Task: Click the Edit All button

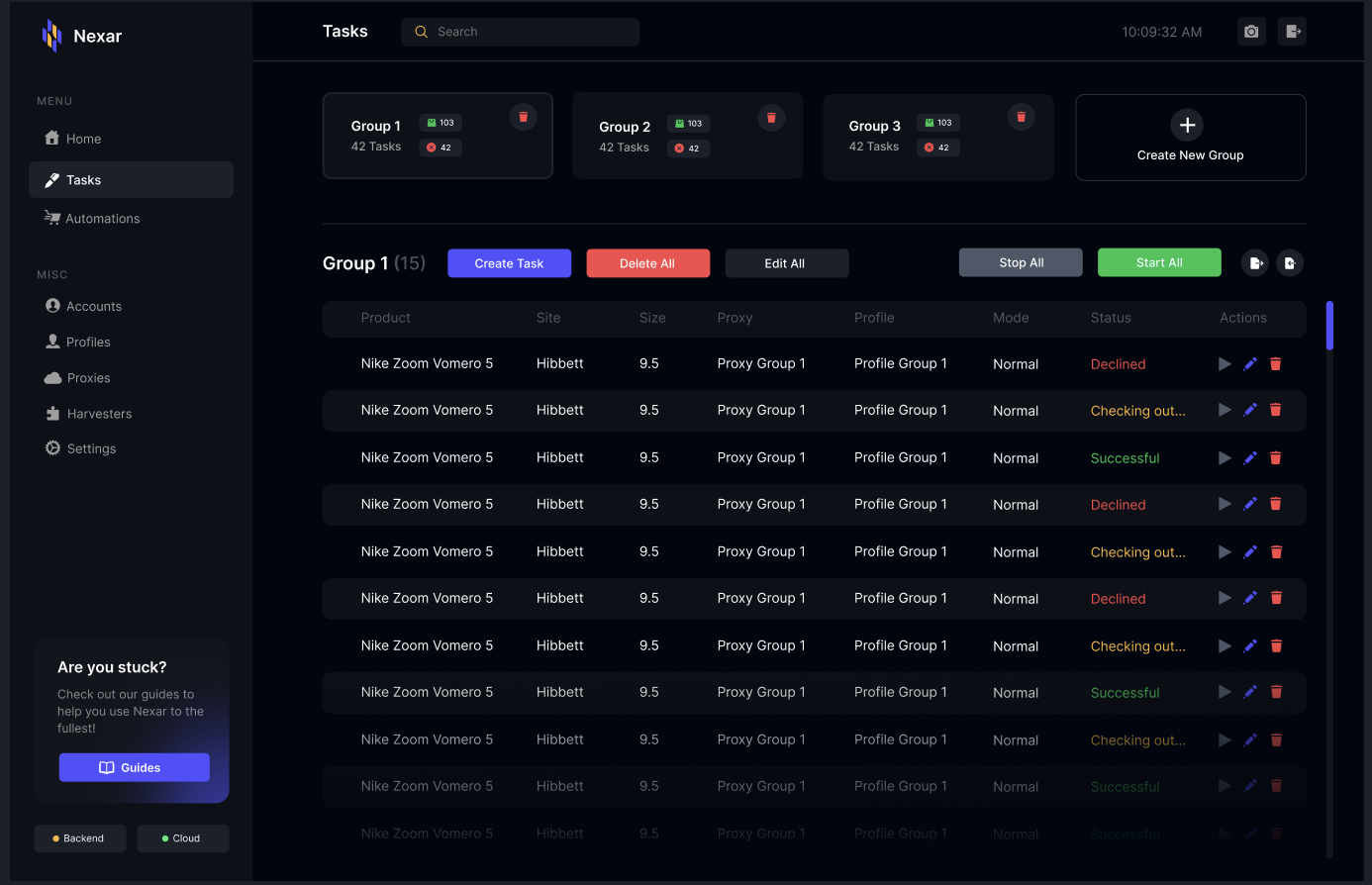Action: [x=786, y=263]
